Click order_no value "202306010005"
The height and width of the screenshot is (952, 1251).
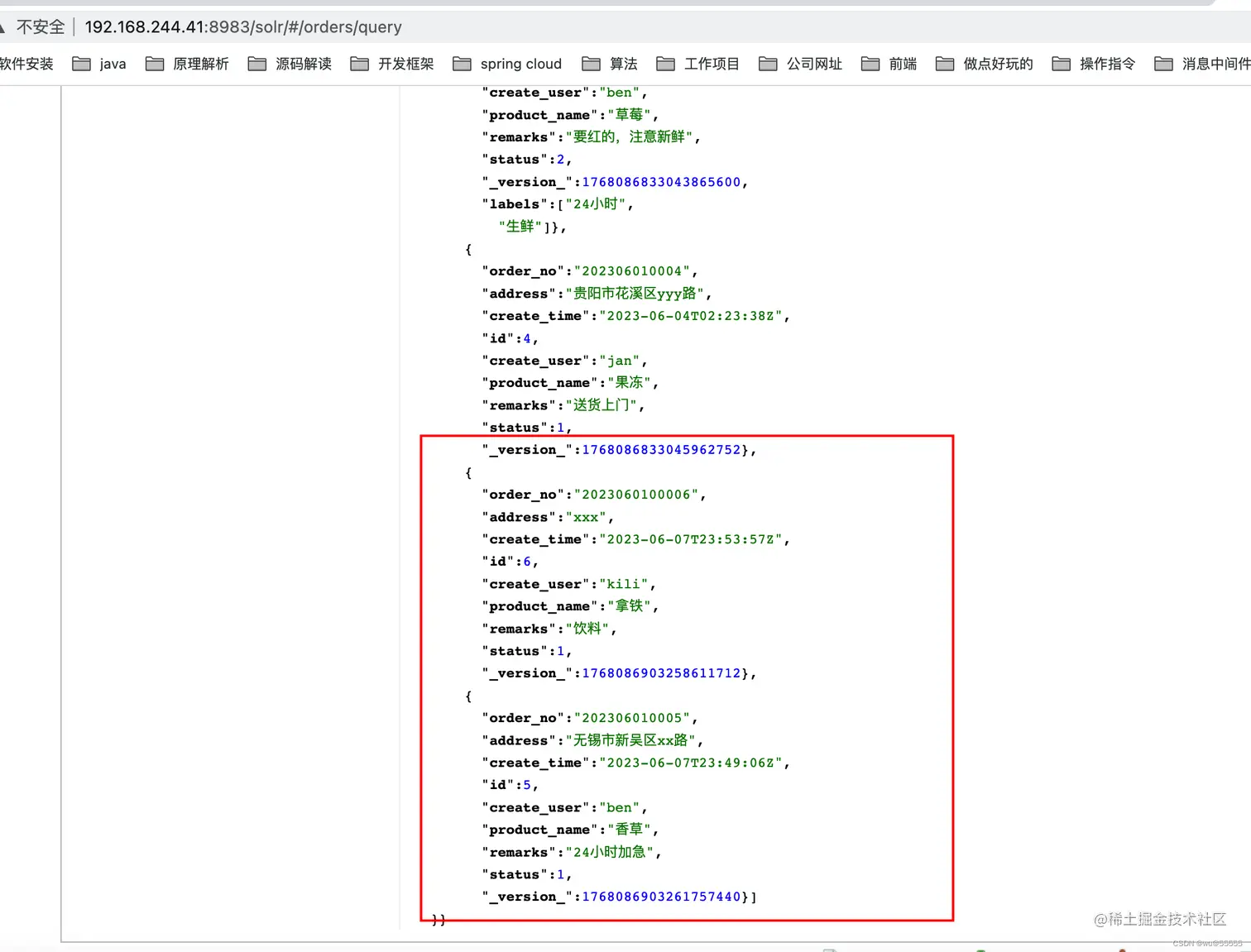tap(632, 718)
